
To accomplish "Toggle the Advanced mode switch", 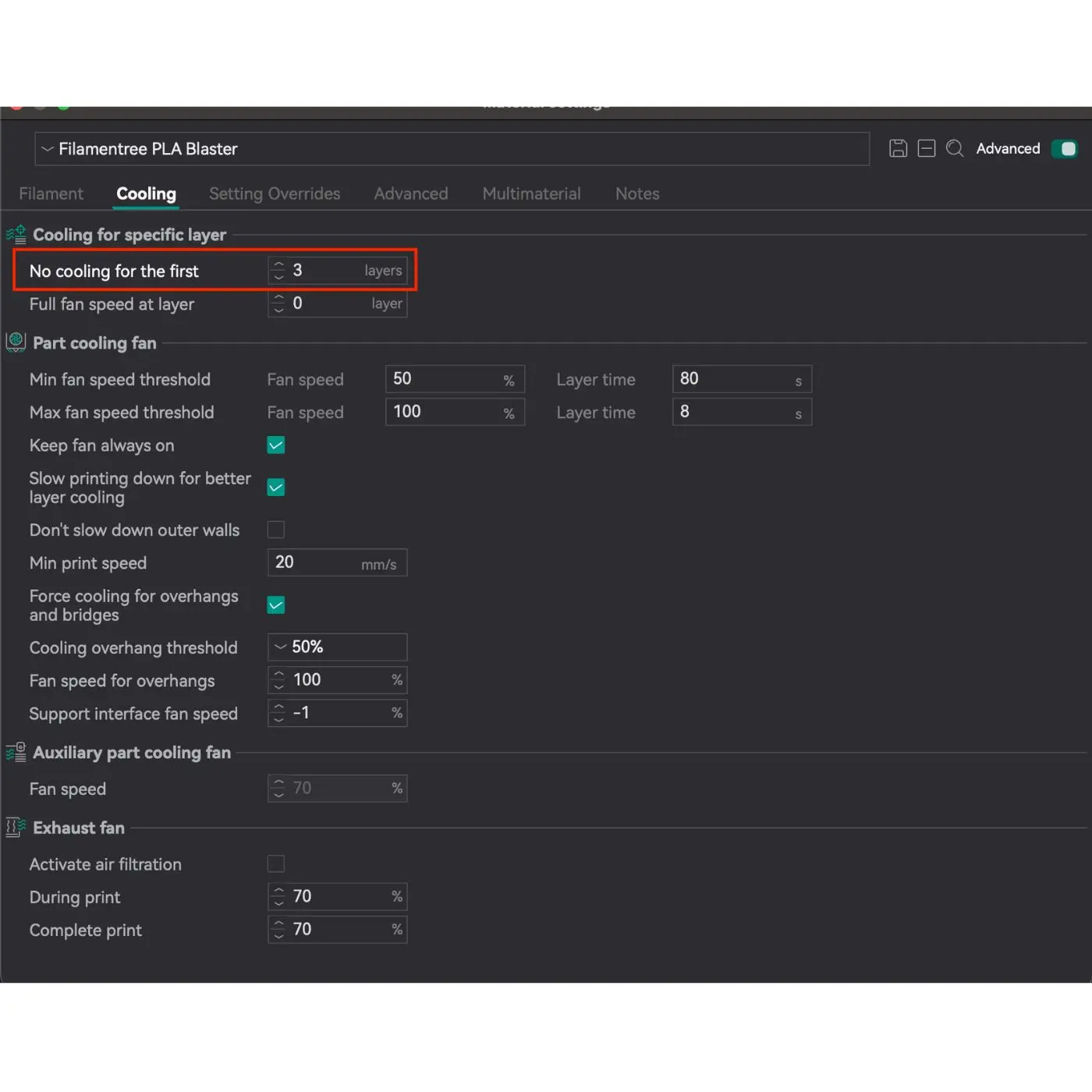I will tap(1064, 148).
